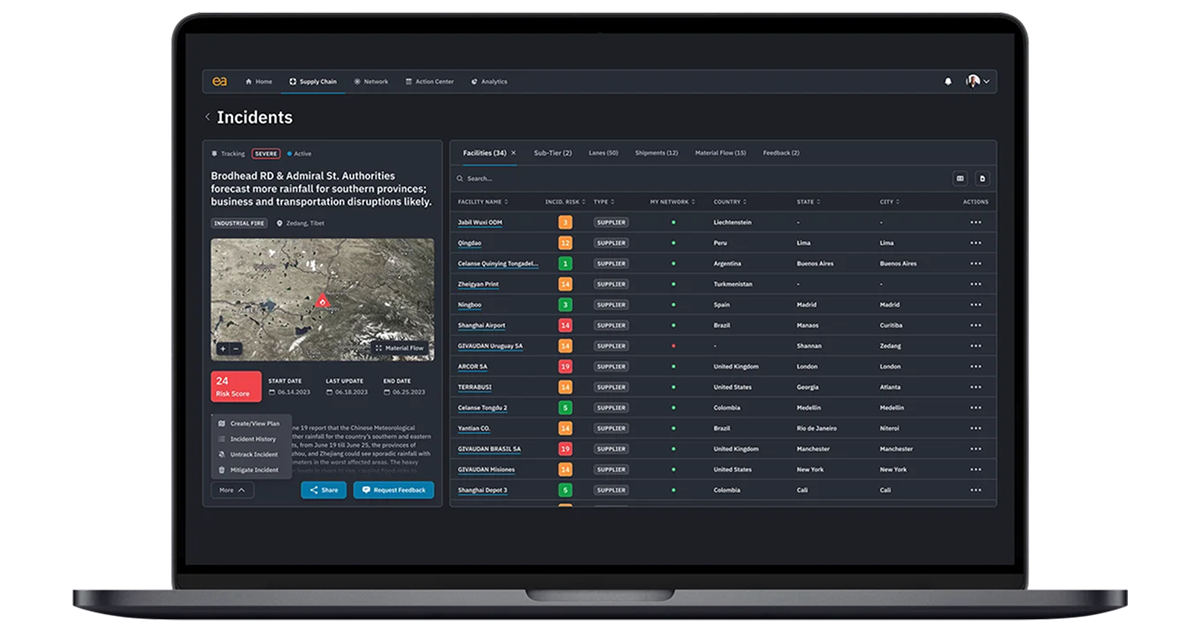Click the incident map thumbnail
The height and width of the screenshot is (630, 1200).
[x=322, y=299]
